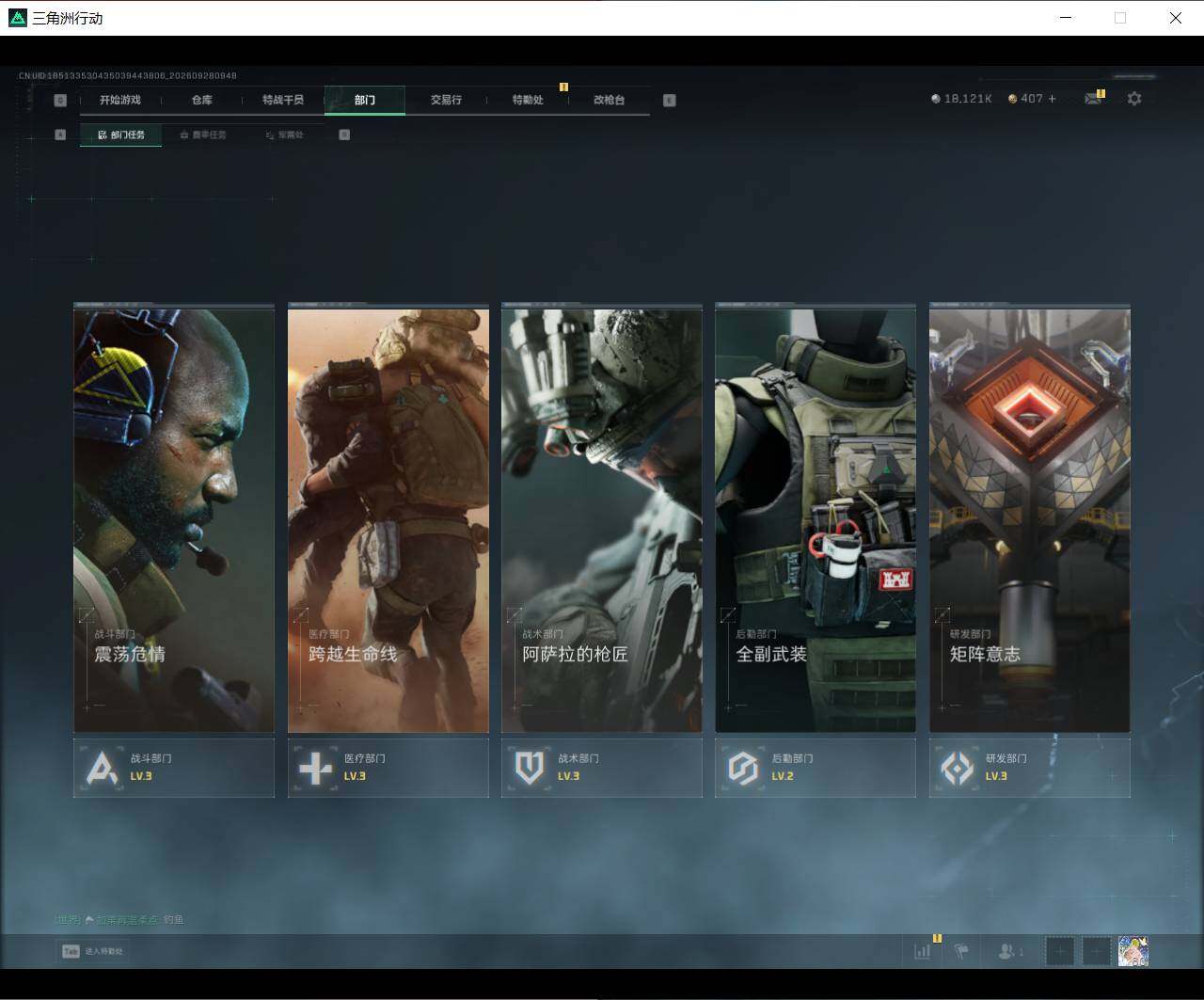Open the 全副武装 logistics department card
This screenshot has width=1204, height=1000.
(816, 517)
